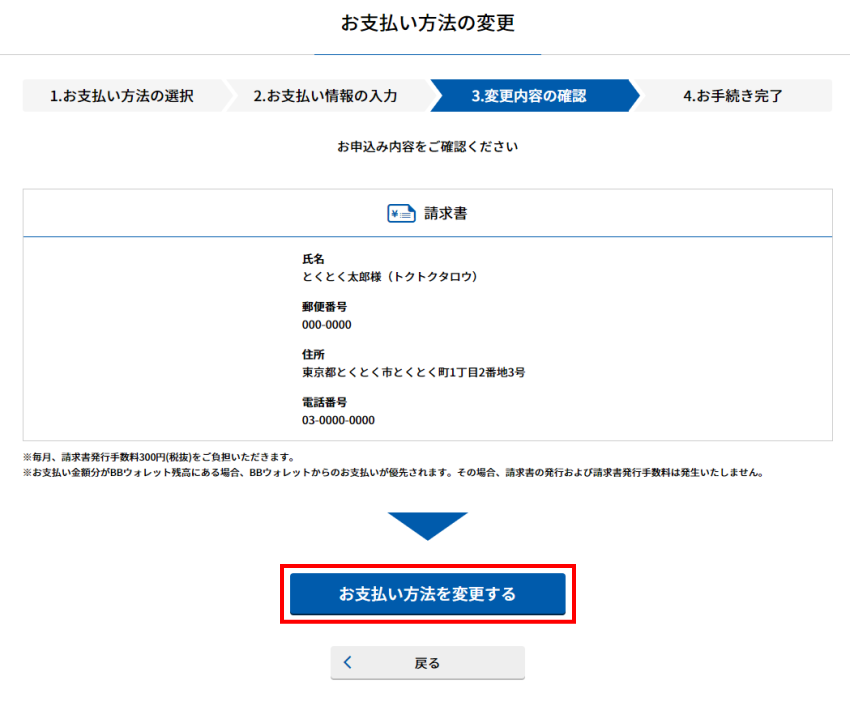Click the left chevron arrow on 戻る button
This screenshot has width=850, height=710.
[x=347, y=662]
